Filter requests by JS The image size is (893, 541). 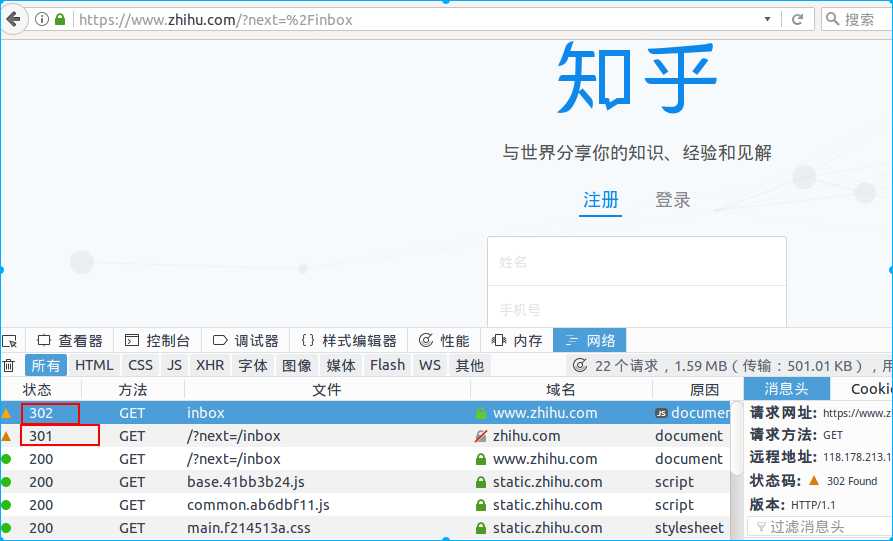click(174, 366)
